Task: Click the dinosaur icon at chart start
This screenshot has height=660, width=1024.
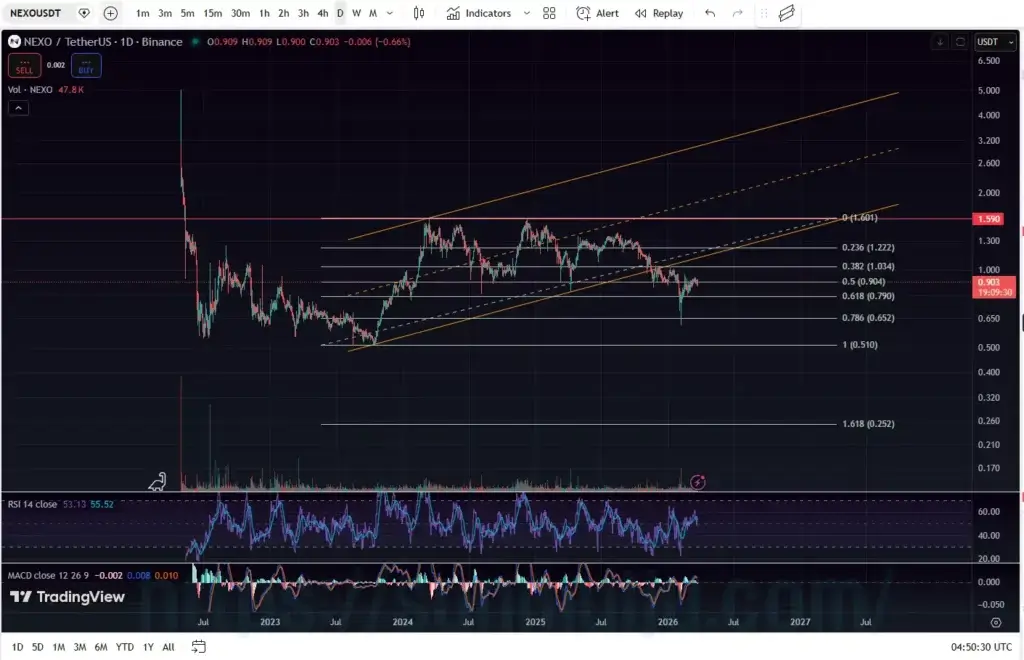Action: [x=157, y=482]
